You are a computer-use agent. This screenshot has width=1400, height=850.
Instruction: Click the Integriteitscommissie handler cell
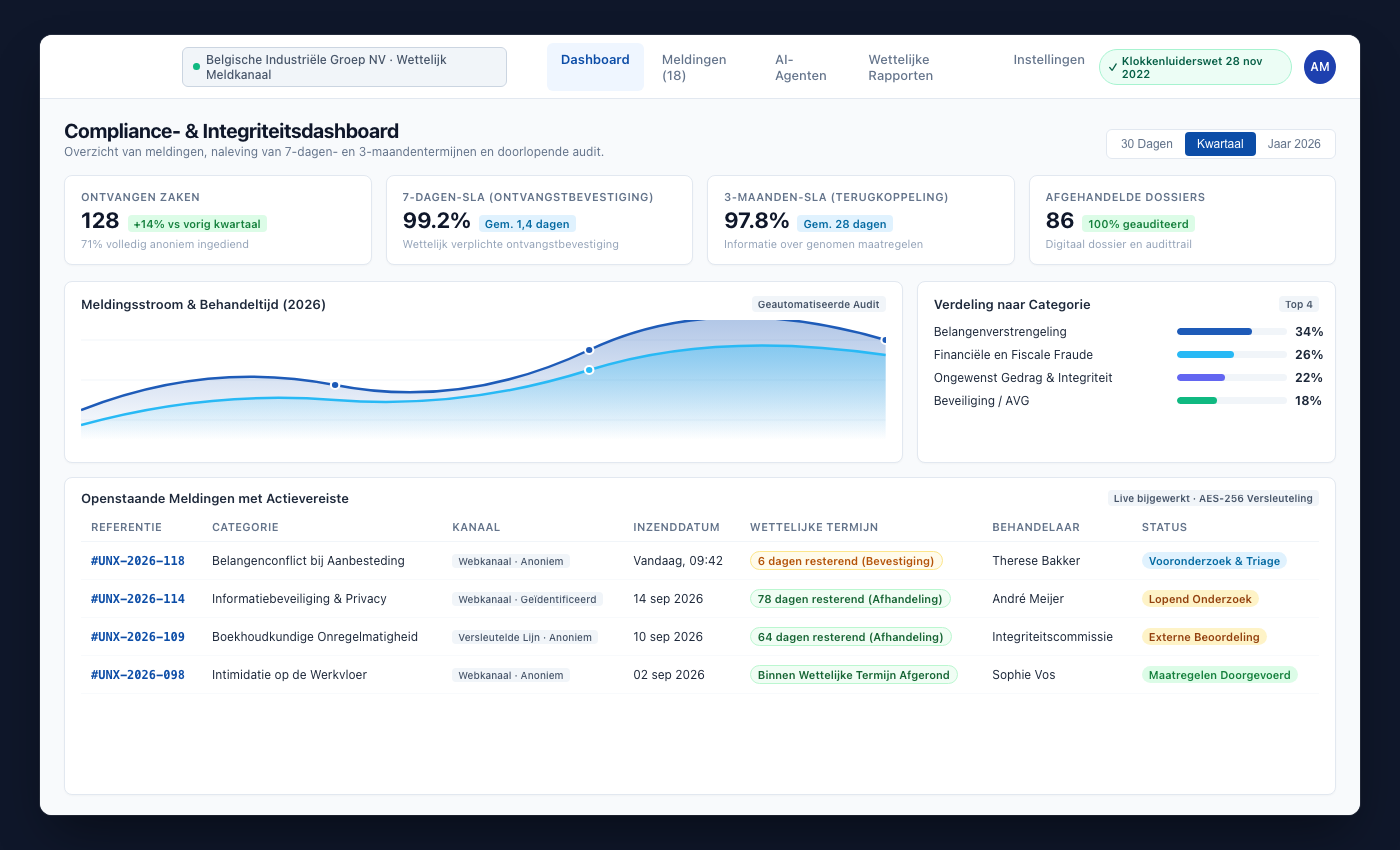click(1052, 637)
